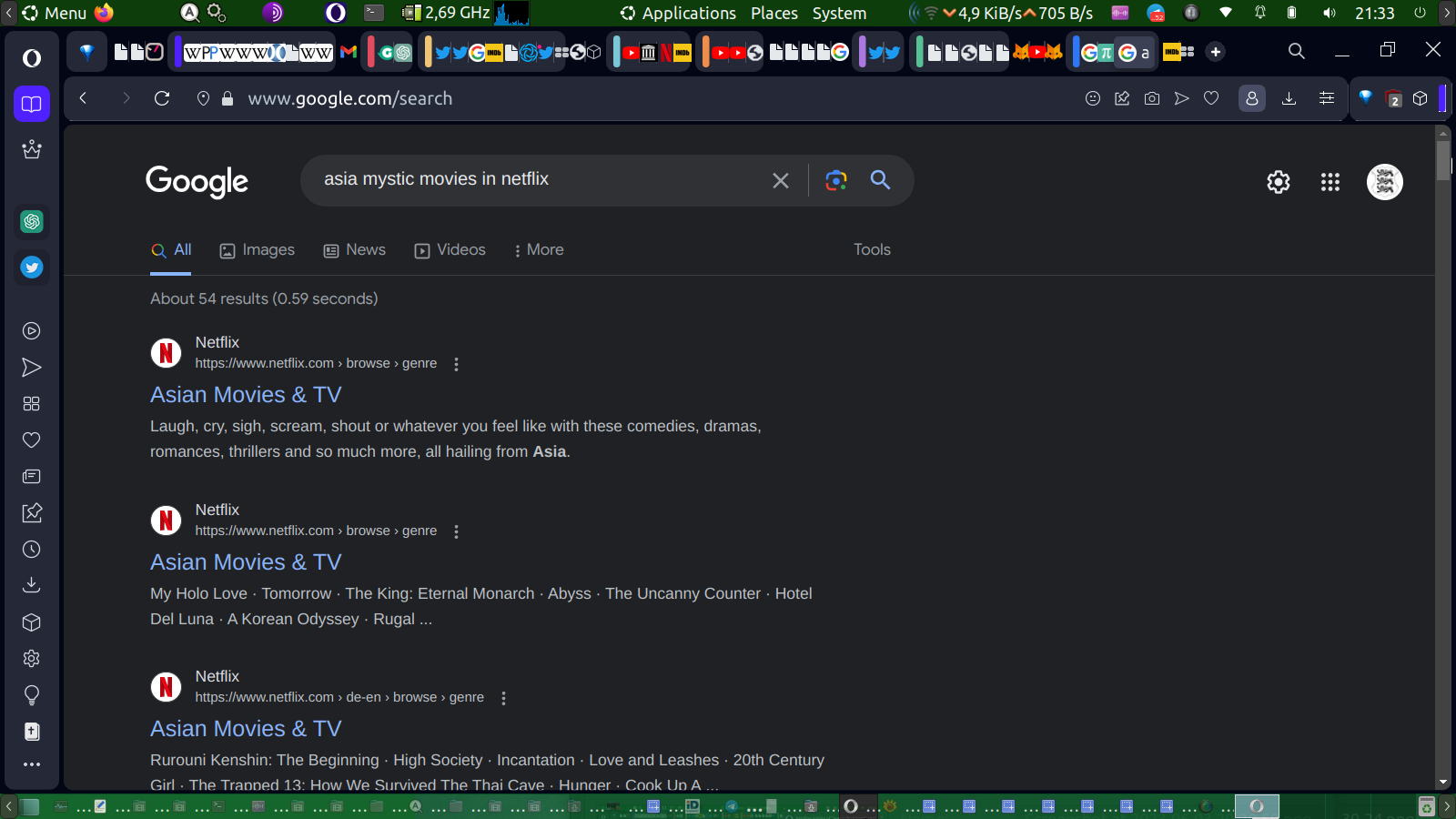Open Speed Dial grid icon in sidebar
This screenshot has height=819, width=1456.
[32, 404]
